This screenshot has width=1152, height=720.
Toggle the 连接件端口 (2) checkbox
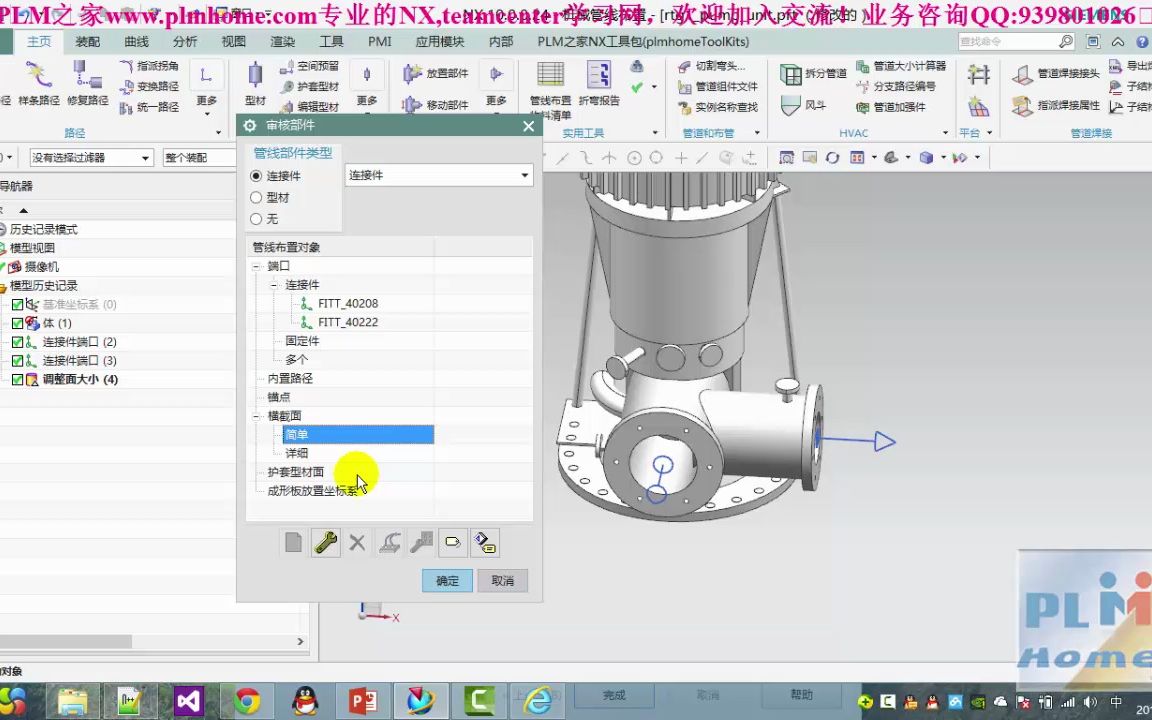(18, 342)
